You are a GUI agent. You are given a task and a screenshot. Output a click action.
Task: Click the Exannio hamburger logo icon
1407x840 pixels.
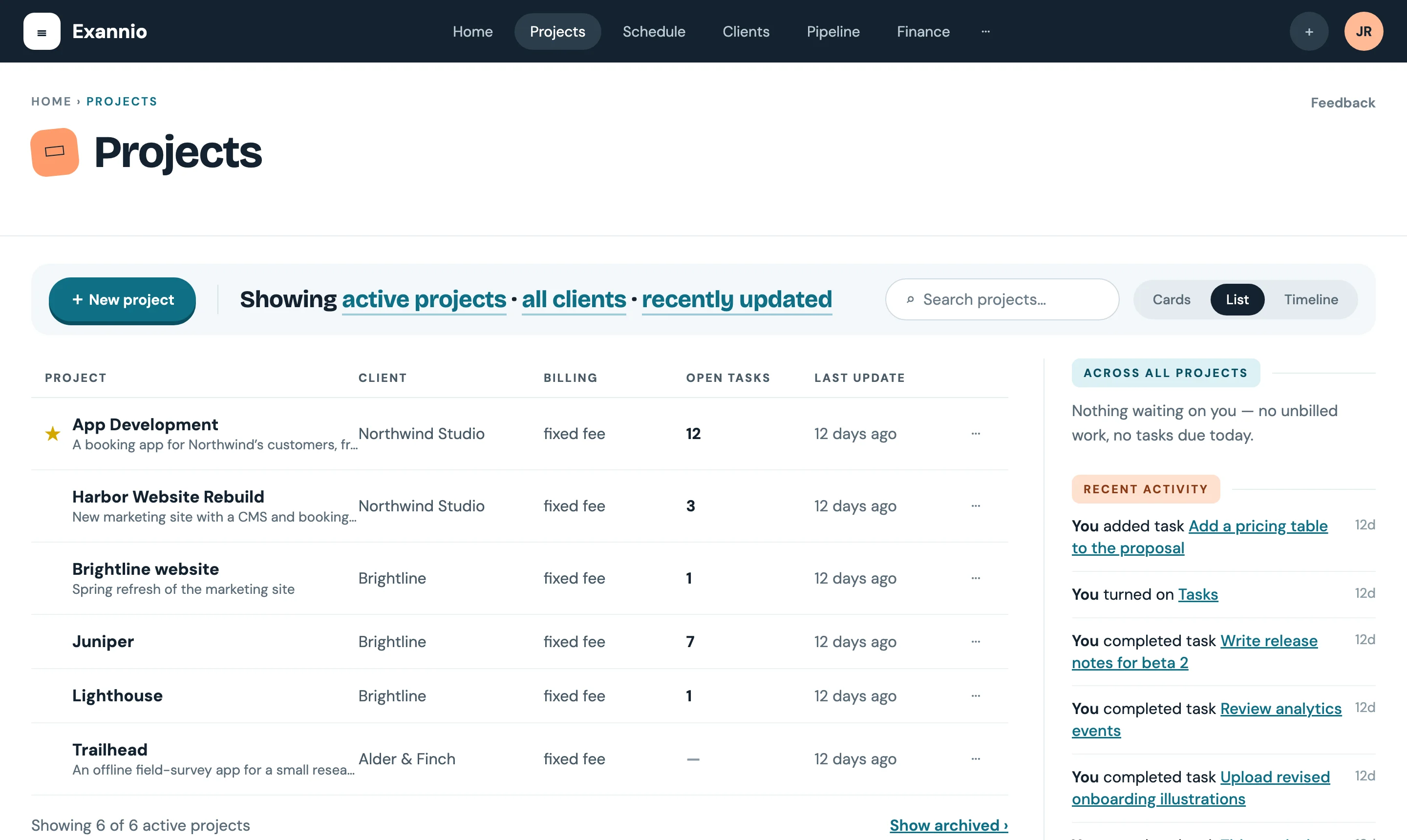[42, 31]
